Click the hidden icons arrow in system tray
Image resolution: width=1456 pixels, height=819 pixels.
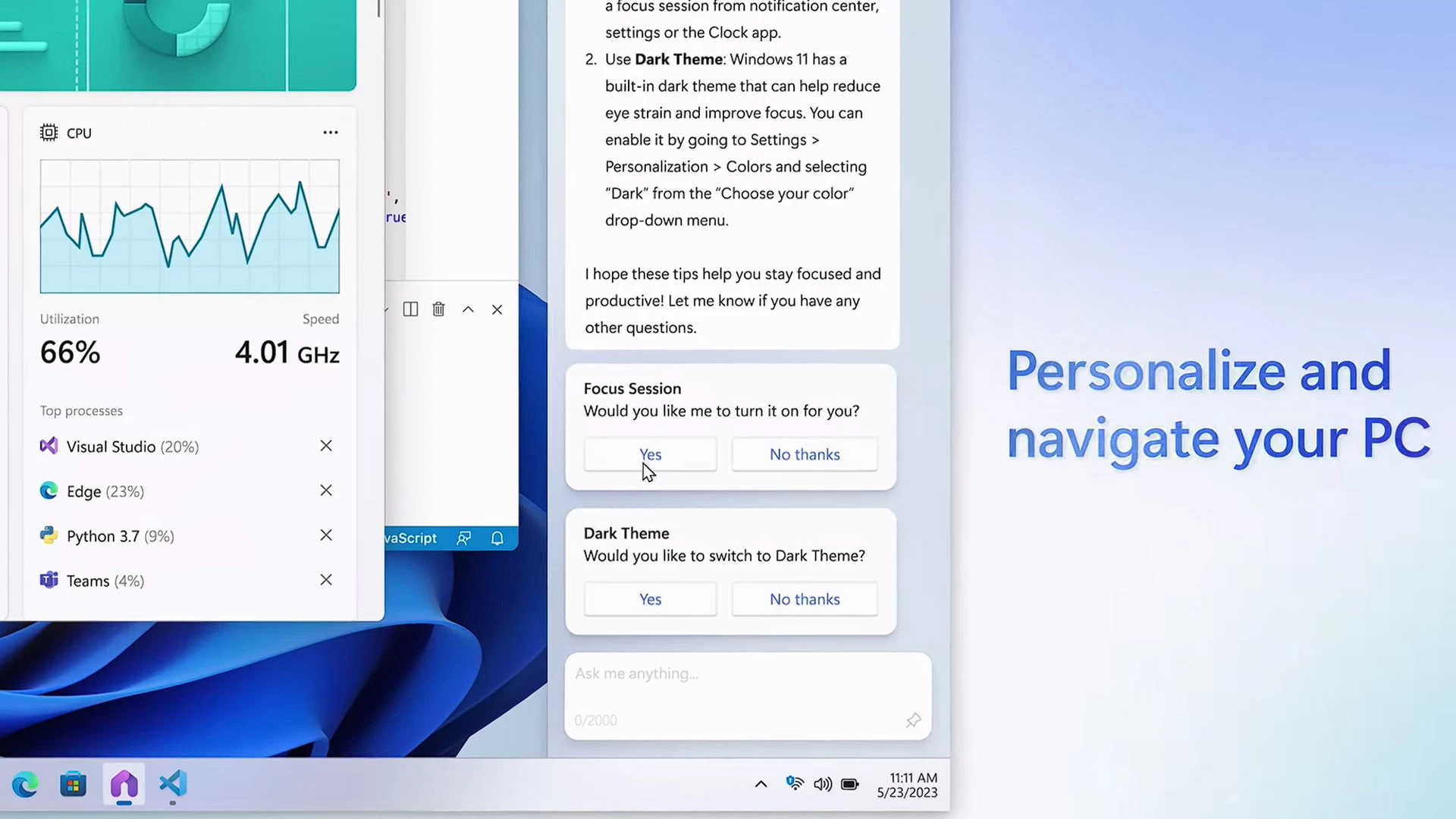(761, 785)
